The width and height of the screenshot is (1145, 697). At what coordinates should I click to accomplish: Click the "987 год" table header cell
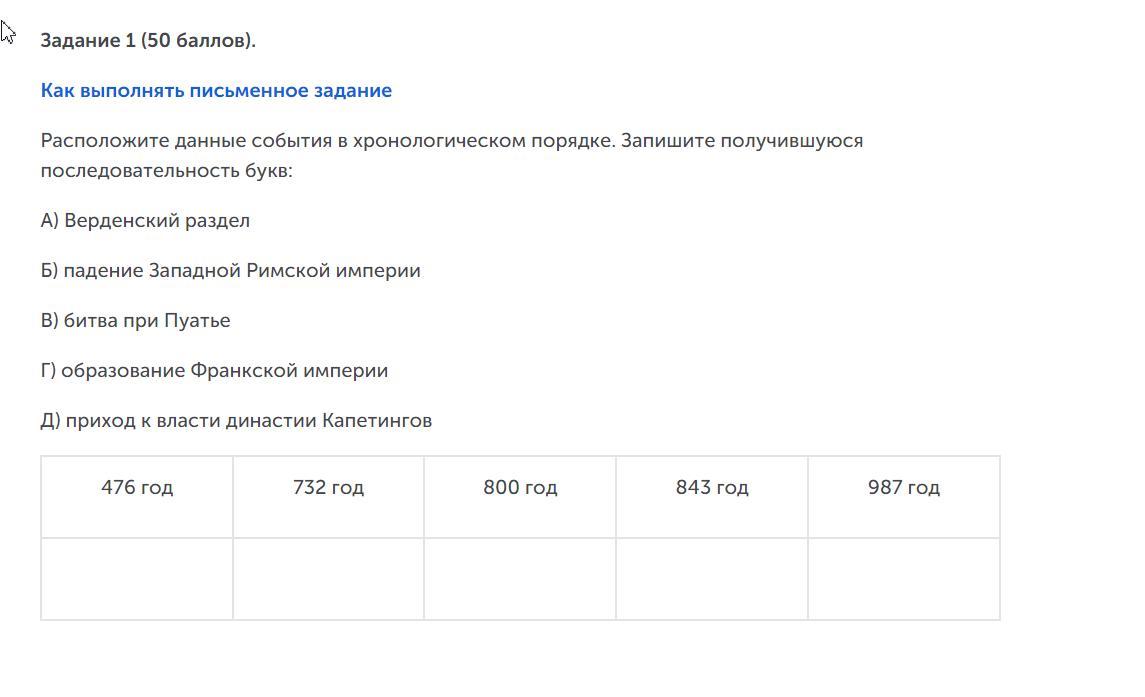904,488
